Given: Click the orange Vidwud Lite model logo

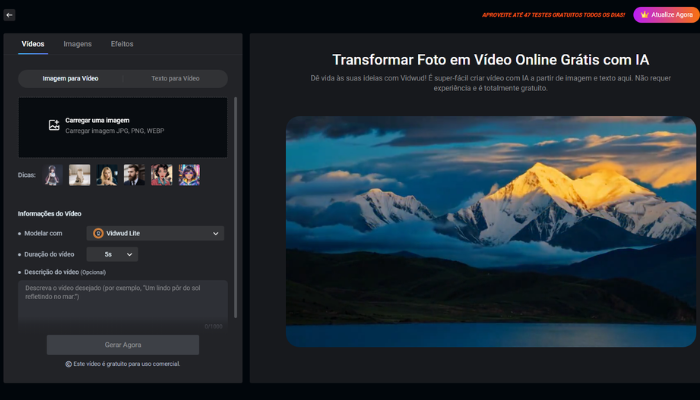Looking at the screenshot, I should pos(98,233).
